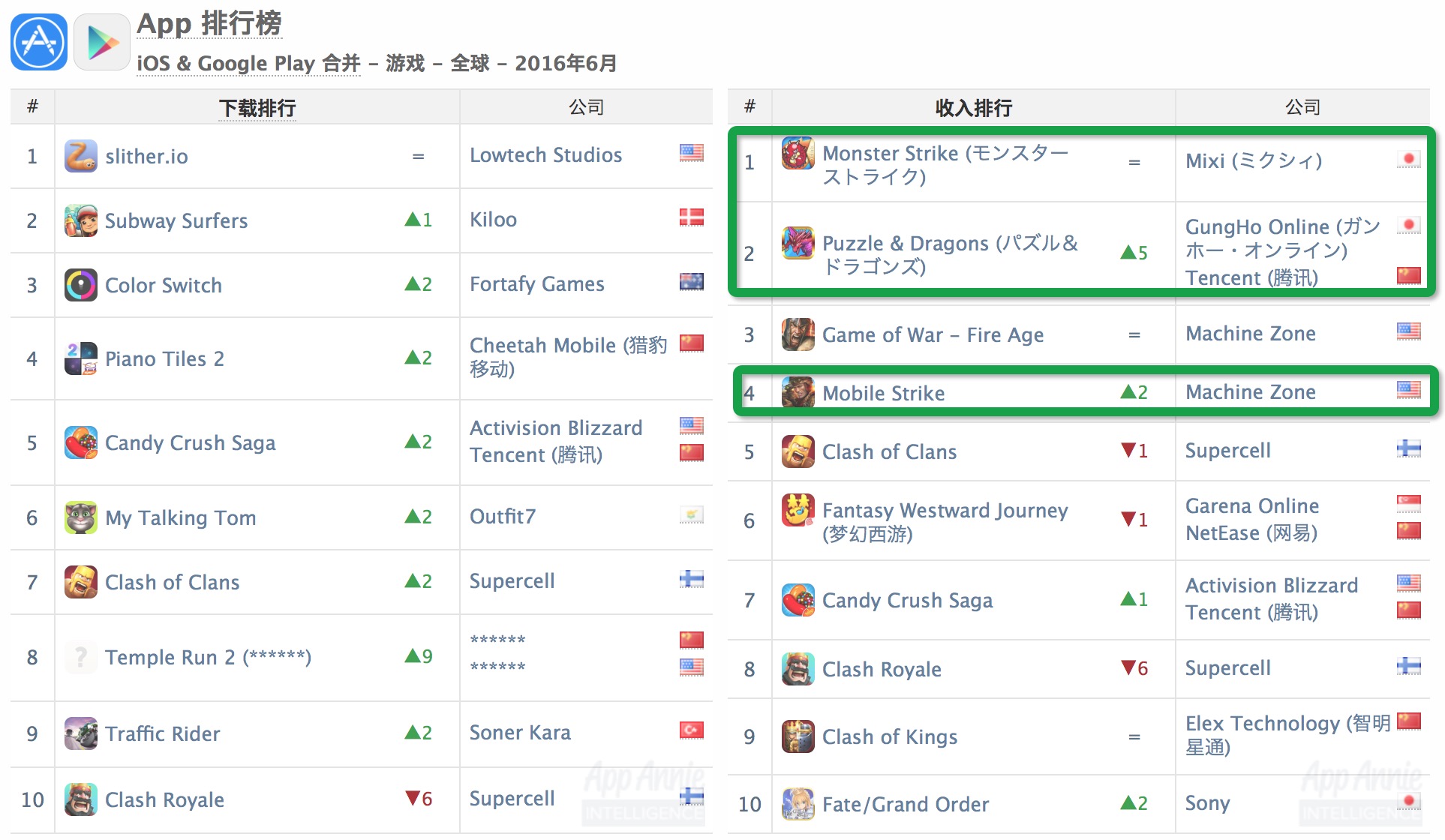Click the Turkey flag next to Soner Kara
This screenshot has height=840, width=1445.
click(692, 730)
